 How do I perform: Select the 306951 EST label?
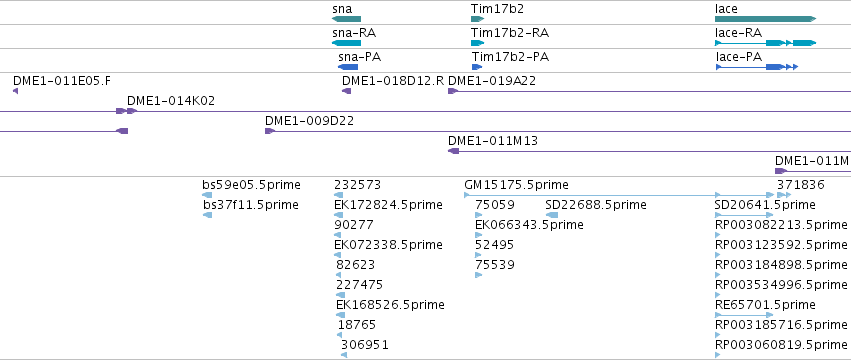[x=365, y=345]
